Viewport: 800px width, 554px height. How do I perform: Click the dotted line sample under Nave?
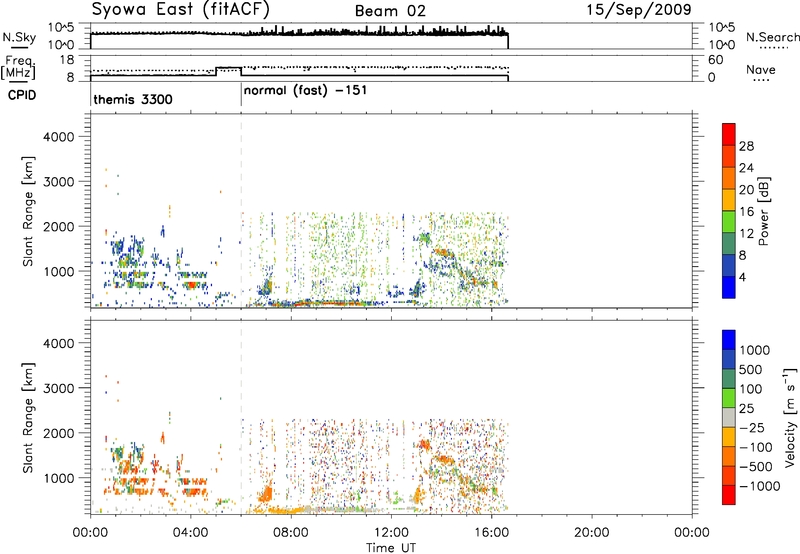(762, 80)
